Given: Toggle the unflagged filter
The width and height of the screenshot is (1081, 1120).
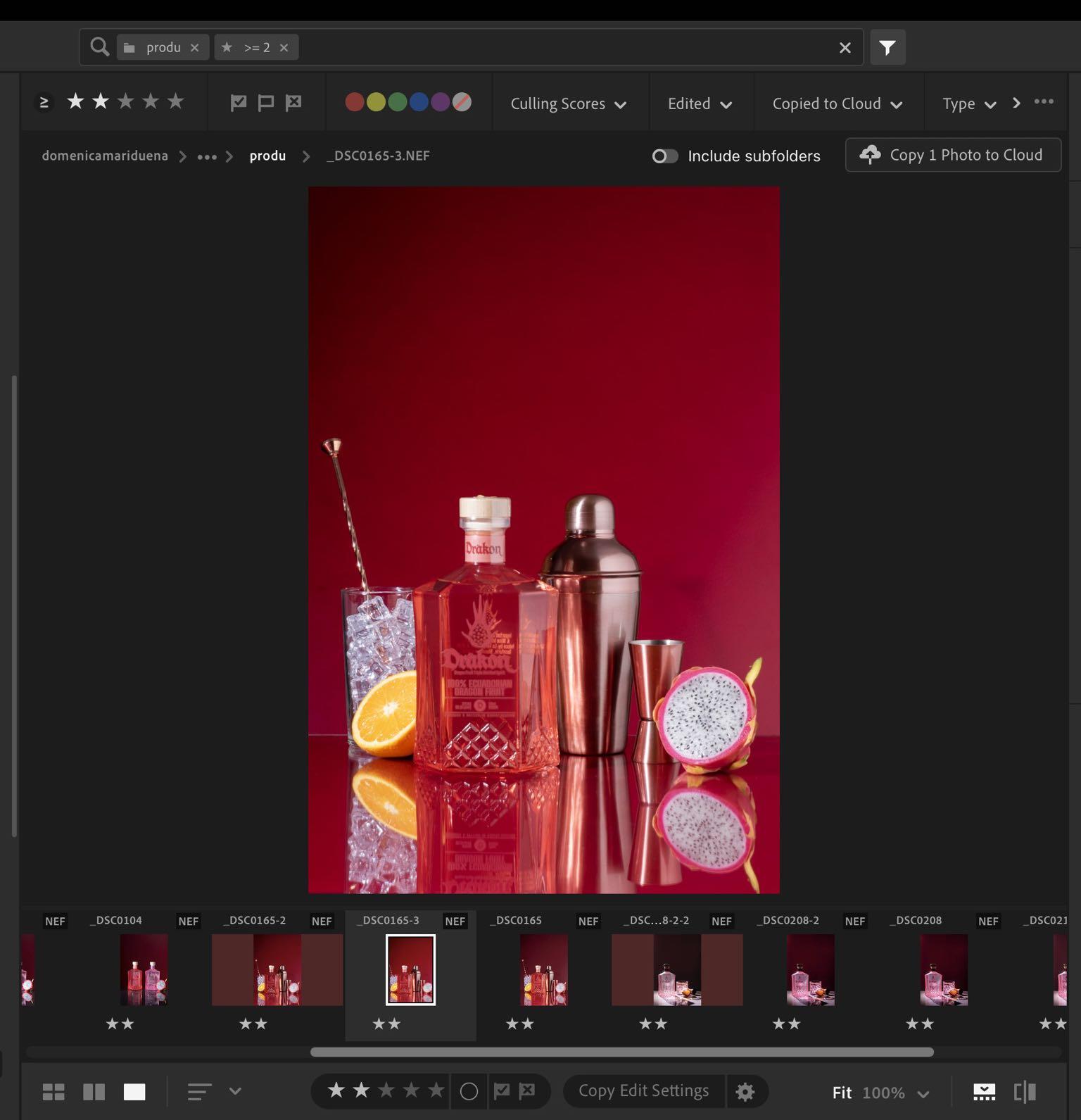Looking at the screenshot, I should (265, 103).
